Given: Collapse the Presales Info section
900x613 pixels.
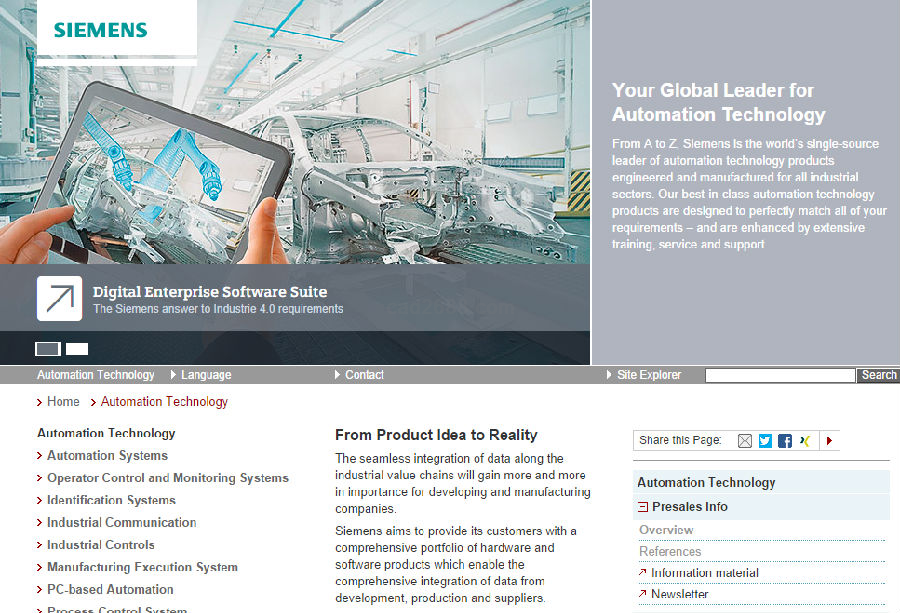Looking at the screenshot, I should click(x=643, y=507).
